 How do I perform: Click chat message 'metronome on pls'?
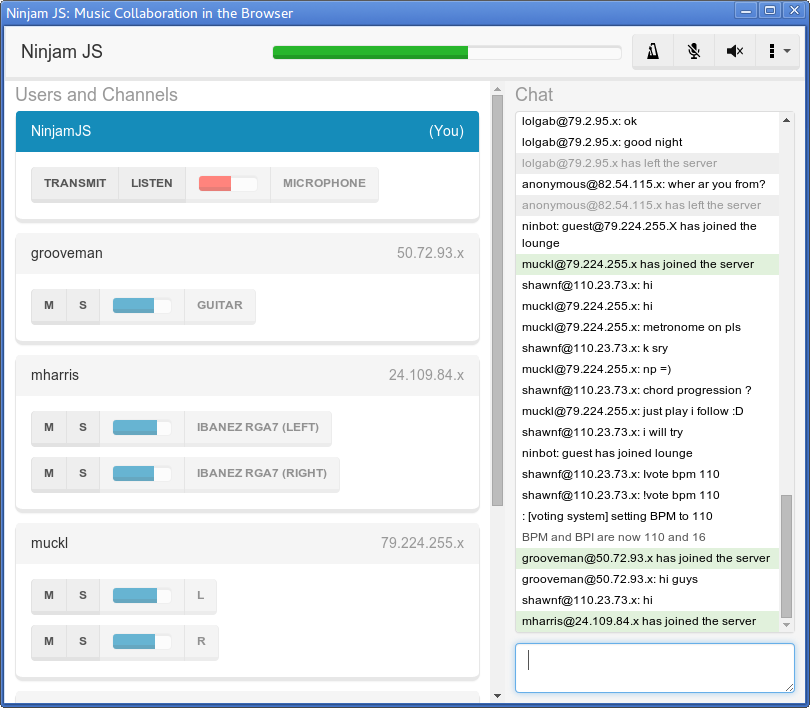647,327
